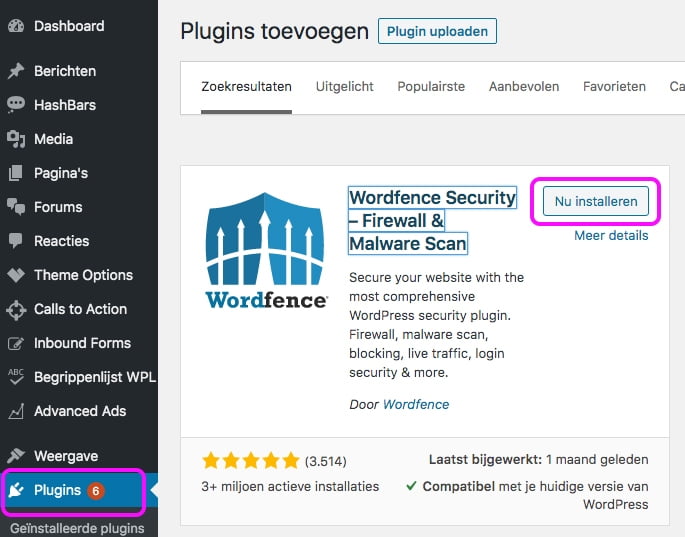Click '3+ miljoen actieve installaties' text
Viewport: 685px width, 537px height.
pos(290,487)
